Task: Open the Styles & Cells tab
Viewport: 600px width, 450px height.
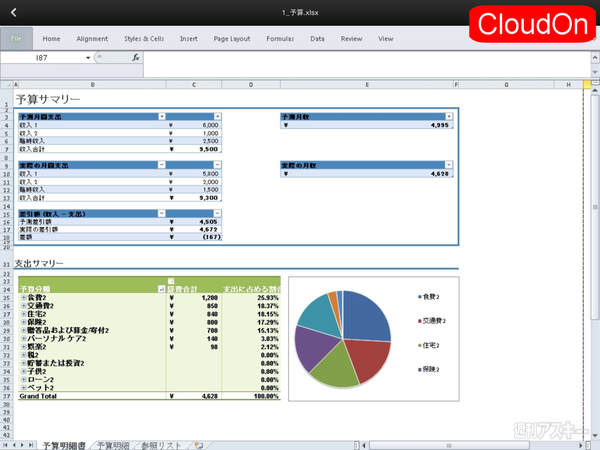Action: [x=144, y=39]
